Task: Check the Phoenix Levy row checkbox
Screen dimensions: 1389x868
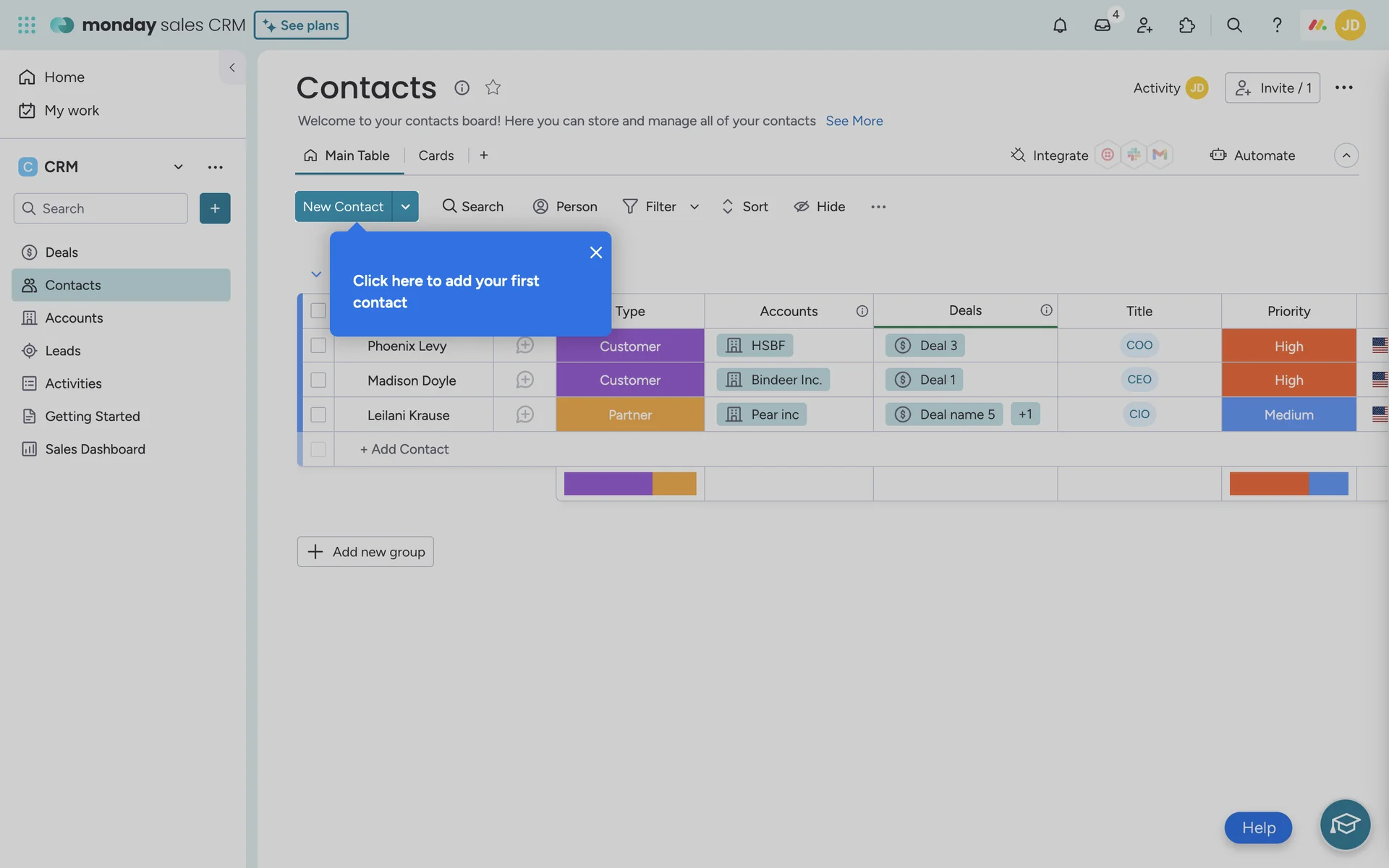Action: [x=318, y=346]
